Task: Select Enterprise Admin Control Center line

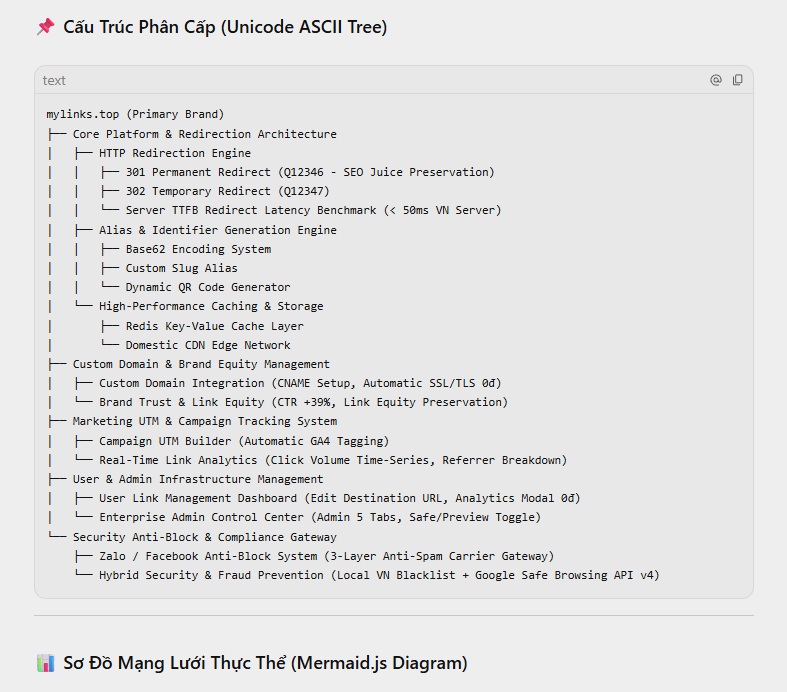Action: 320,517
